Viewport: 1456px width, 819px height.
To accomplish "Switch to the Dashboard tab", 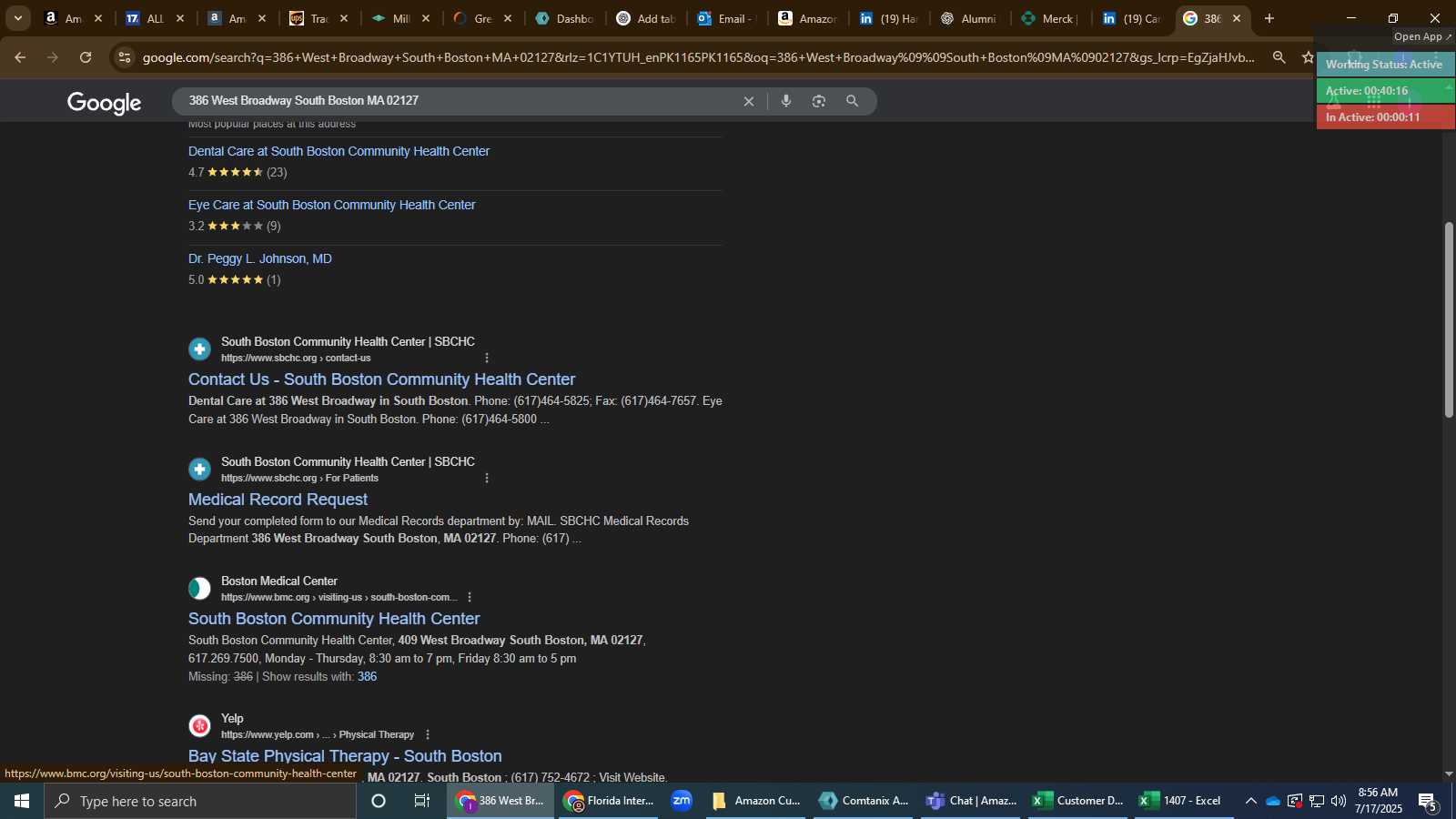I will 564,18.
